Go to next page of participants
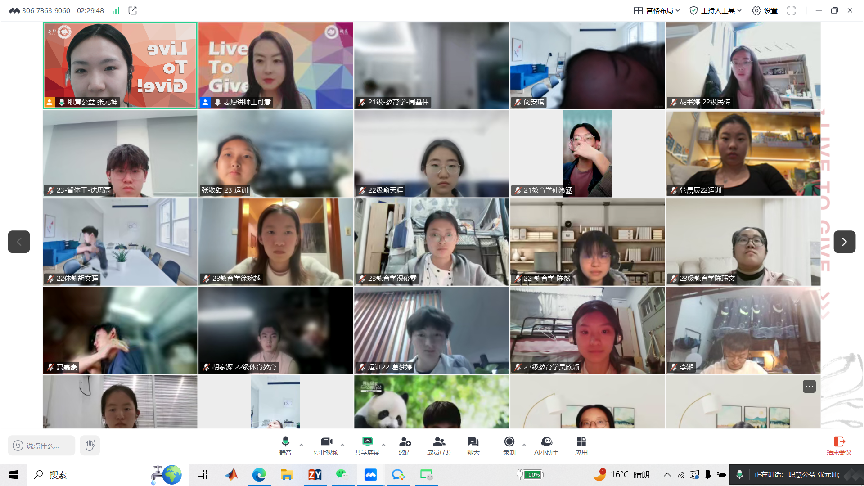The width and height of the screenshot is (864, 486). coord(845,241)
